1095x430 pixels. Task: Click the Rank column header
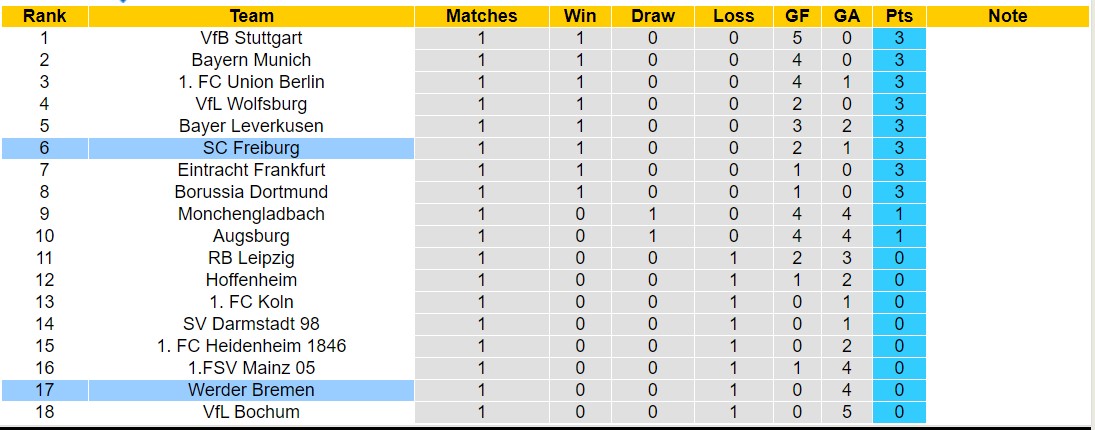point(44,16)
